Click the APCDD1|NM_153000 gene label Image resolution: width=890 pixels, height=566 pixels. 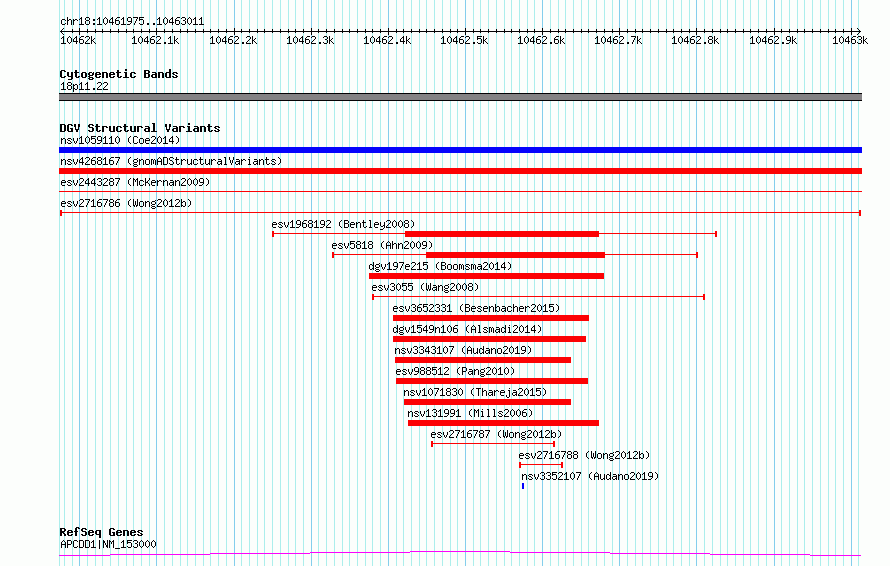click(x=108, y=544)
